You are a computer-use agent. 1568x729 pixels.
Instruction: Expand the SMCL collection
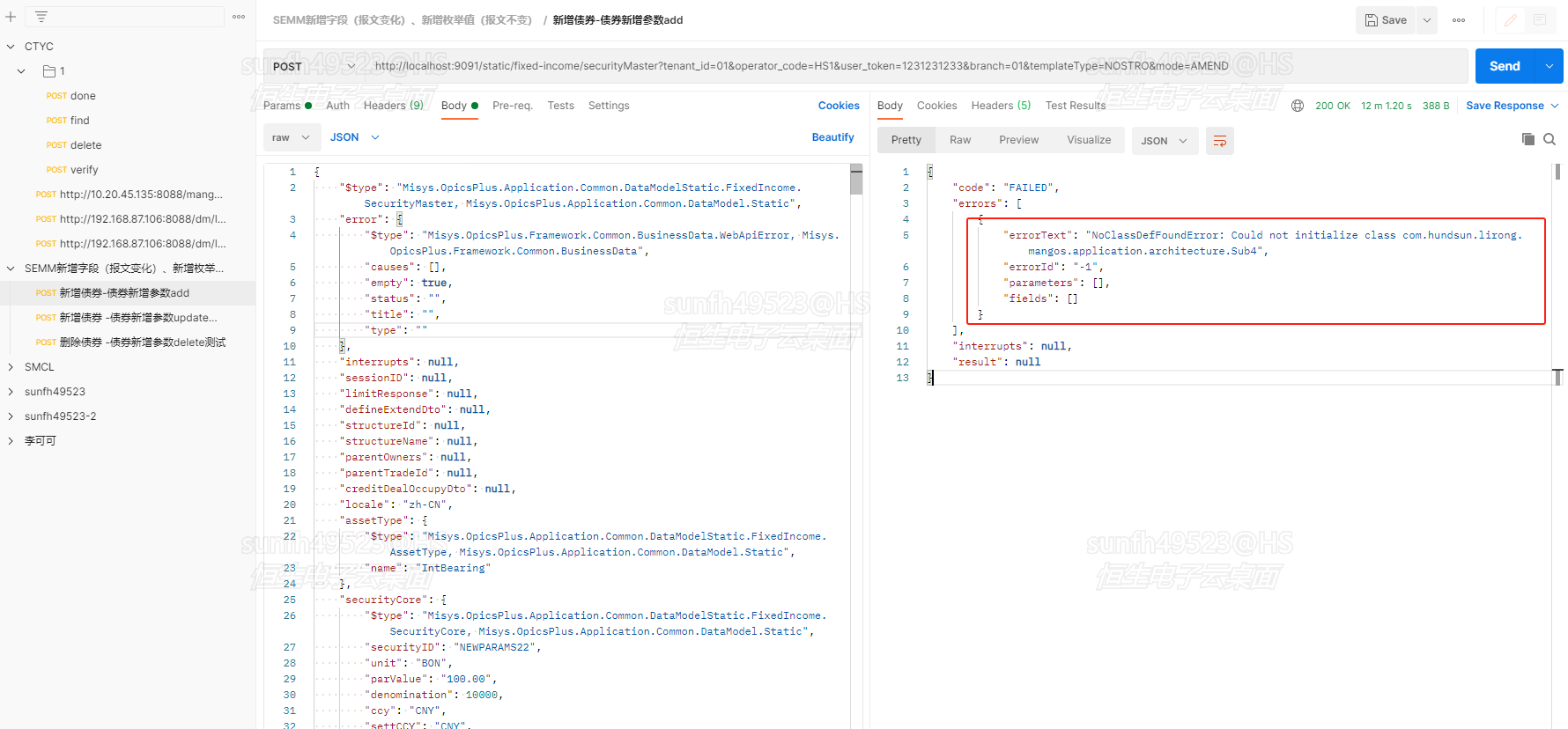point(11,367)
